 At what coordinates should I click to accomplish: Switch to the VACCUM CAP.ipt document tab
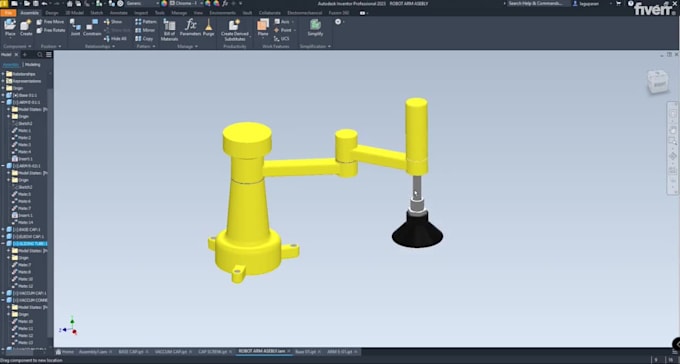(x=171, y=352)
